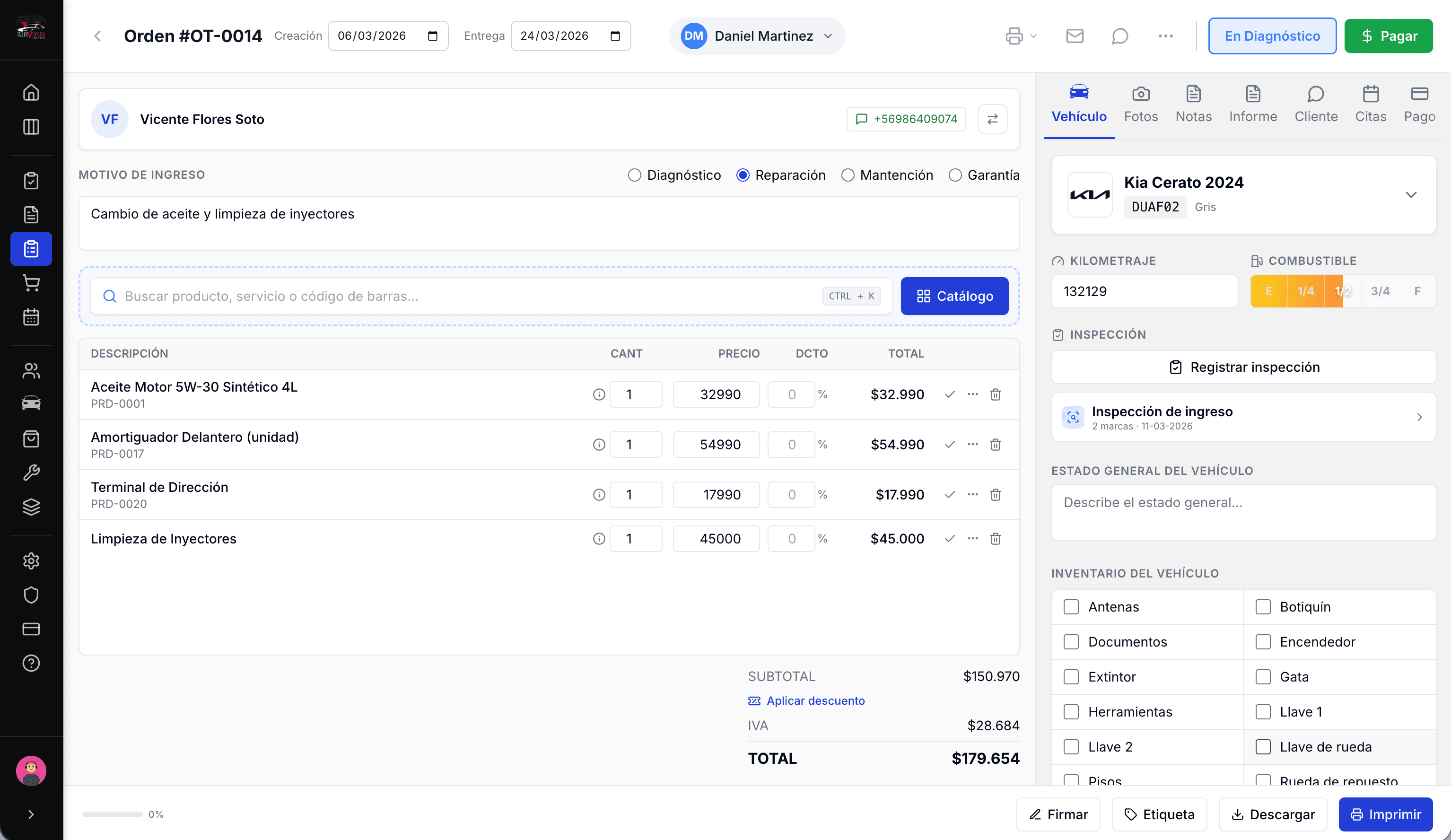The width and height of the screenshot is (1451, 840).
Task: Open the settings gear icon in sidebar
Action: 31,561
